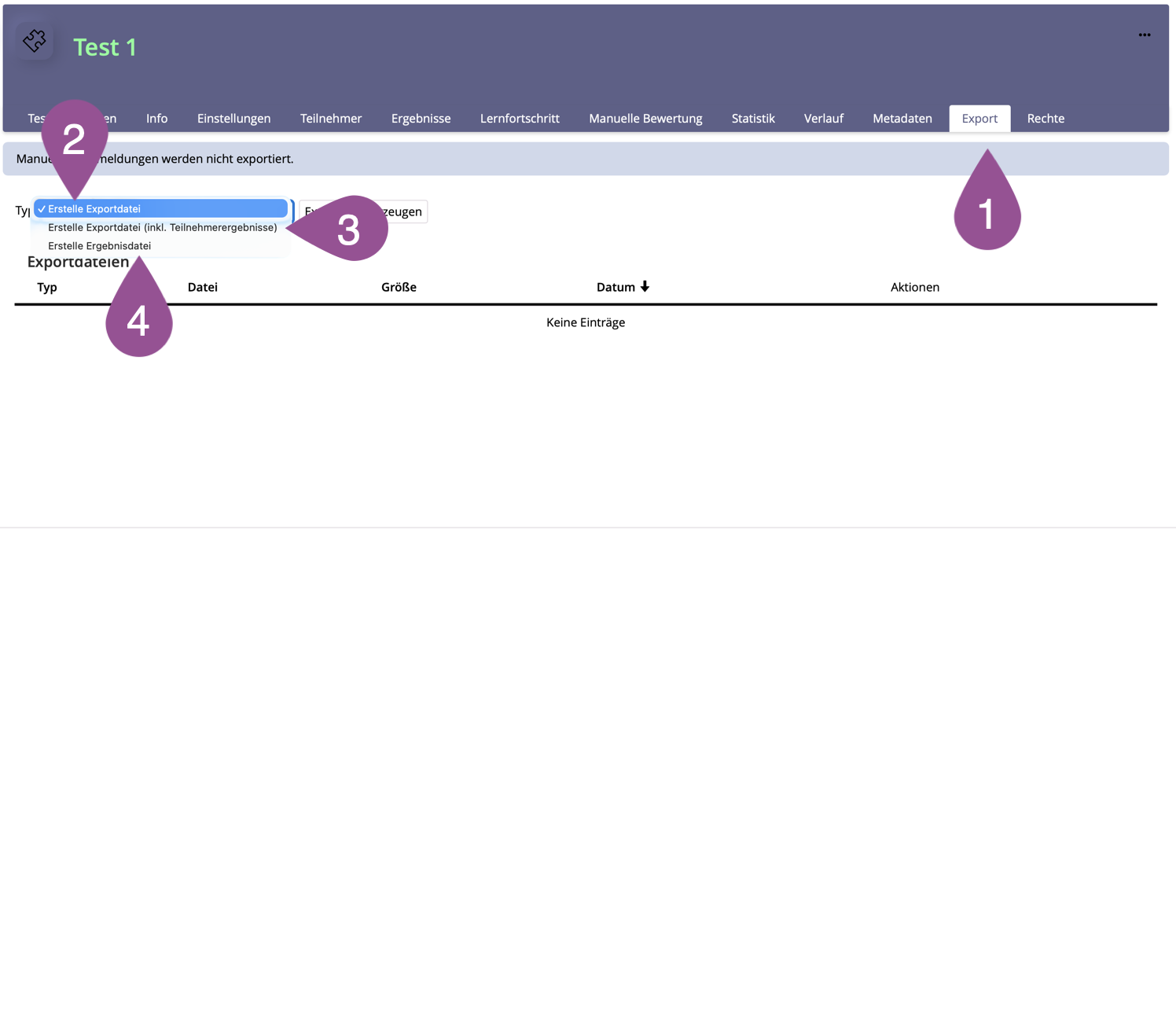Open the Verlauf tab
Image resolution: width=1176 pixels, height=1022 pixels.
tap(823, 119)
